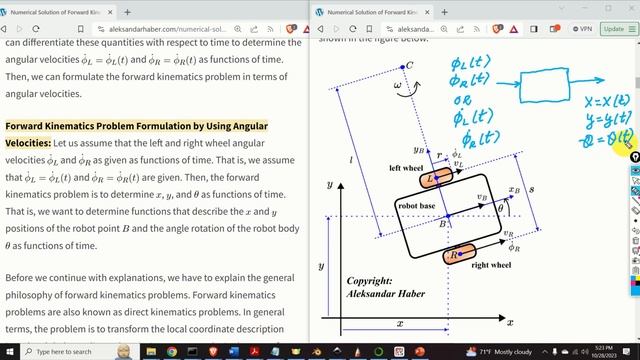This screenshot has height=360, width=640.
Task: Toggle ink visibility with Epic Pen eye icon
Action: tap(636, 170)
